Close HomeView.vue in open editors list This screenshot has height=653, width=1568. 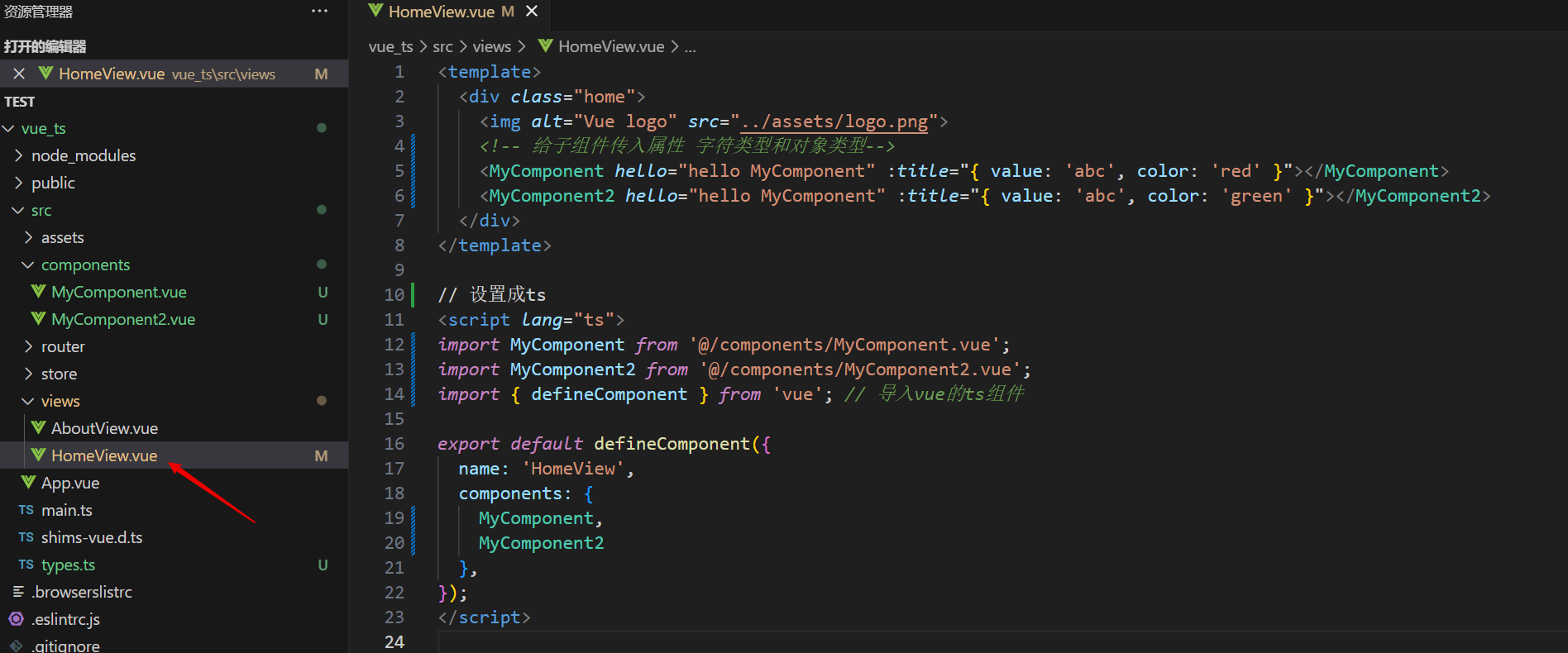tap(19, 74)
